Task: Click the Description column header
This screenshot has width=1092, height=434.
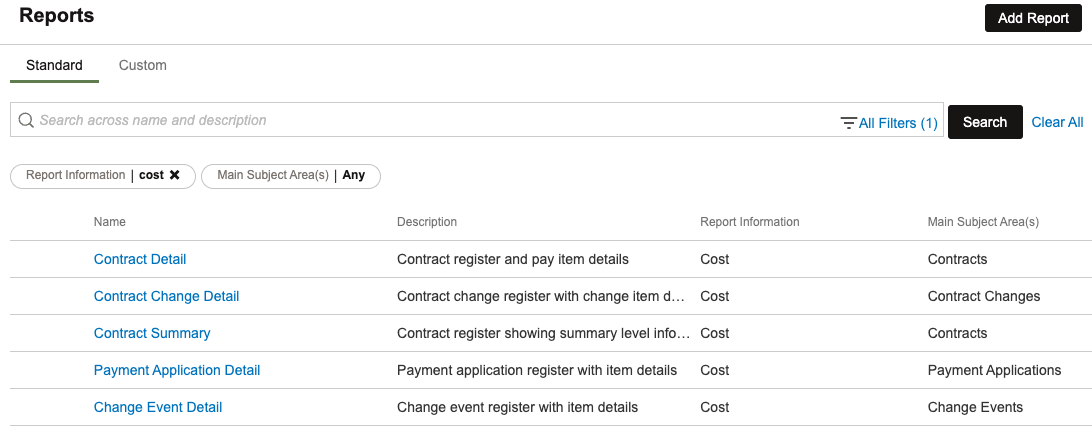Action: click(427, 222)
